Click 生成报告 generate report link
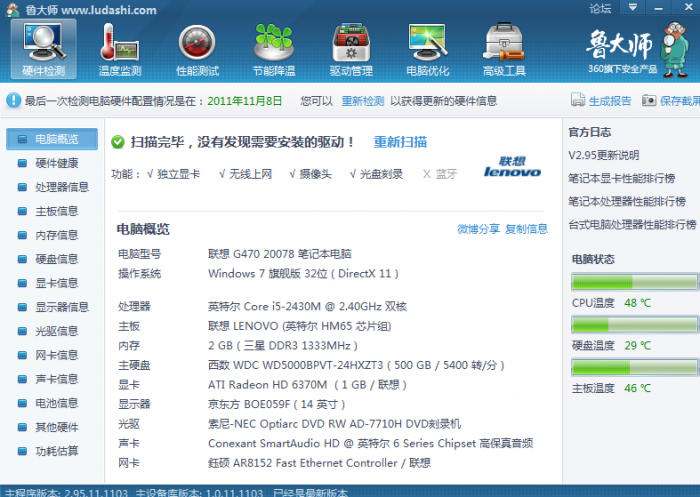The image size is (700, 497). (610, 101)
